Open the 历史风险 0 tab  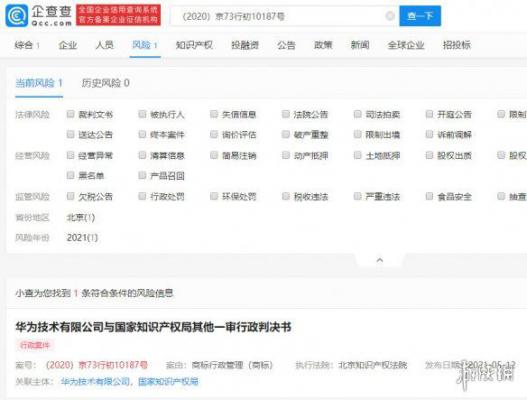106,83
